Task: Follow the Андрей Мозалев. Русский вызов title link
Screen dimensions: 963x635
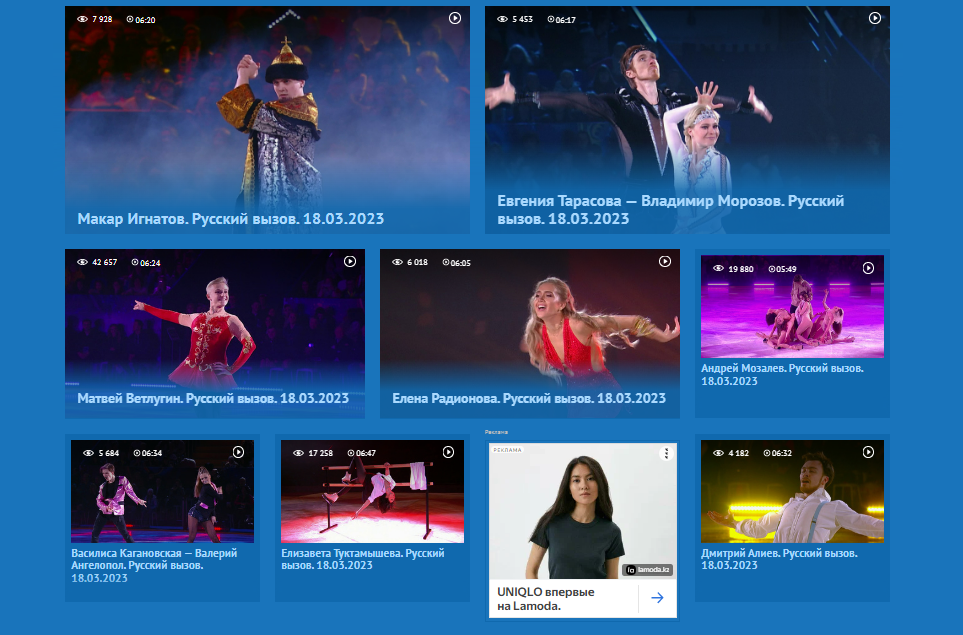Action: [782, 374]
